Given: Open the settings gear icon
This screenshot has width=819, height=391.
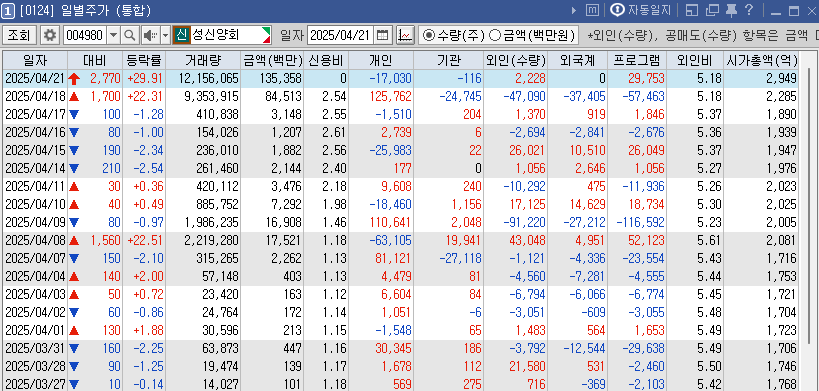Looking at the screenshot, I should (50, 35).
